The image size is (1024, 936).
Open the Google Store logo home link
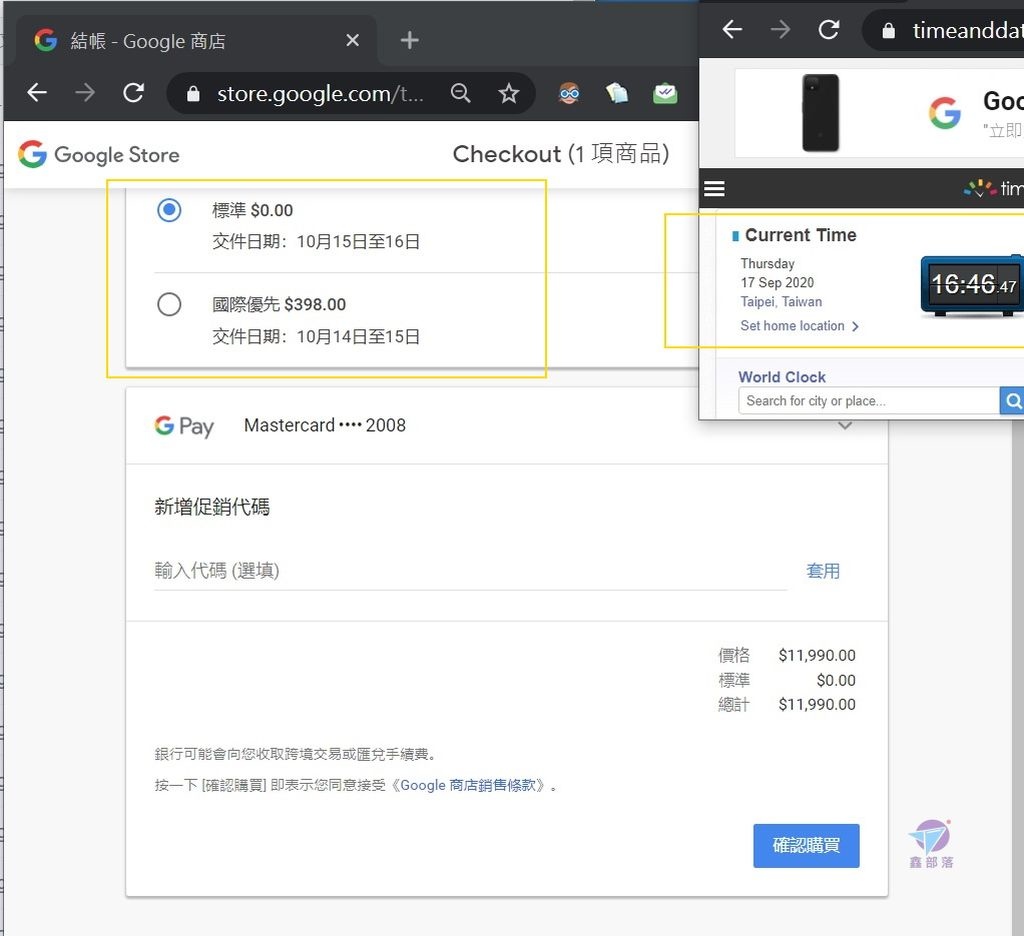tap(99, 155)
